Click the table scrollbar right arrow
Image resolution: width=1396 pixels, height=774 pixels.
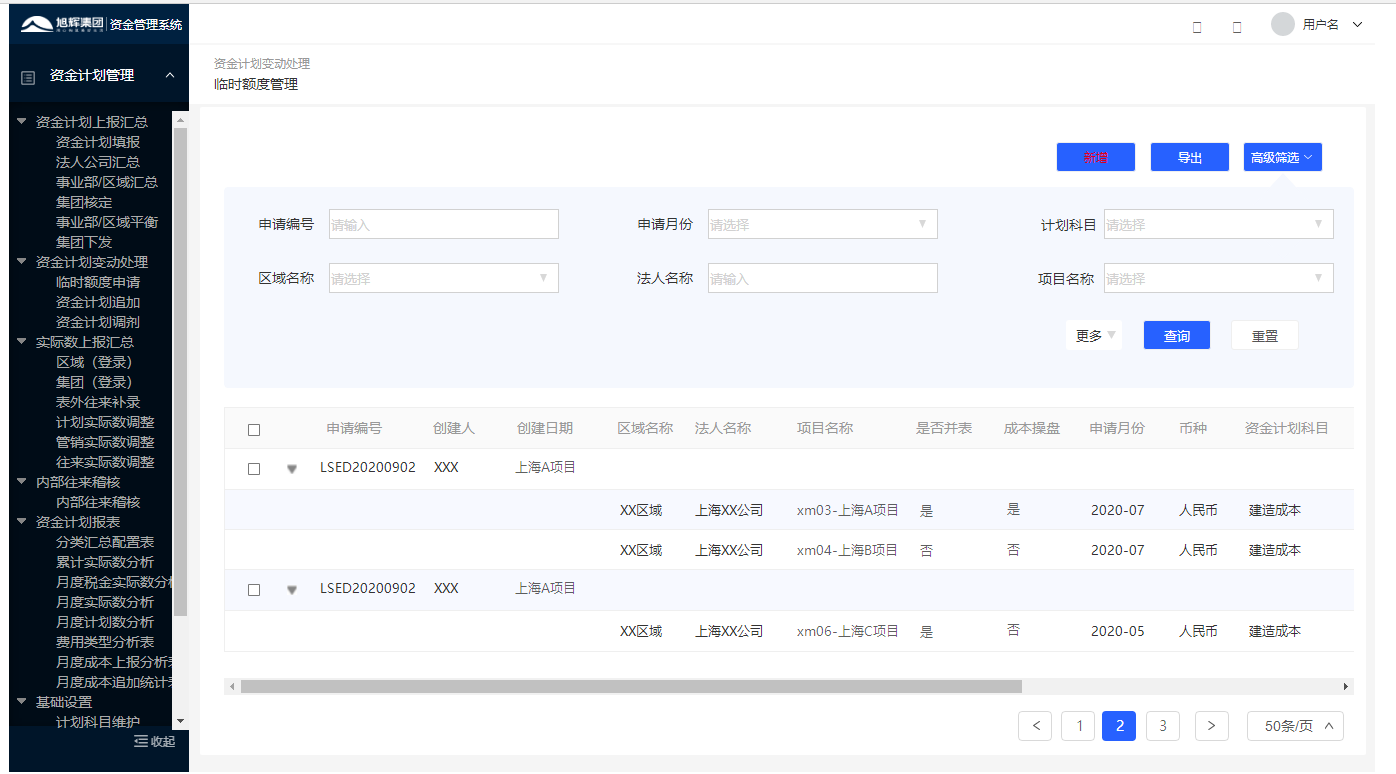(1346, 687)
